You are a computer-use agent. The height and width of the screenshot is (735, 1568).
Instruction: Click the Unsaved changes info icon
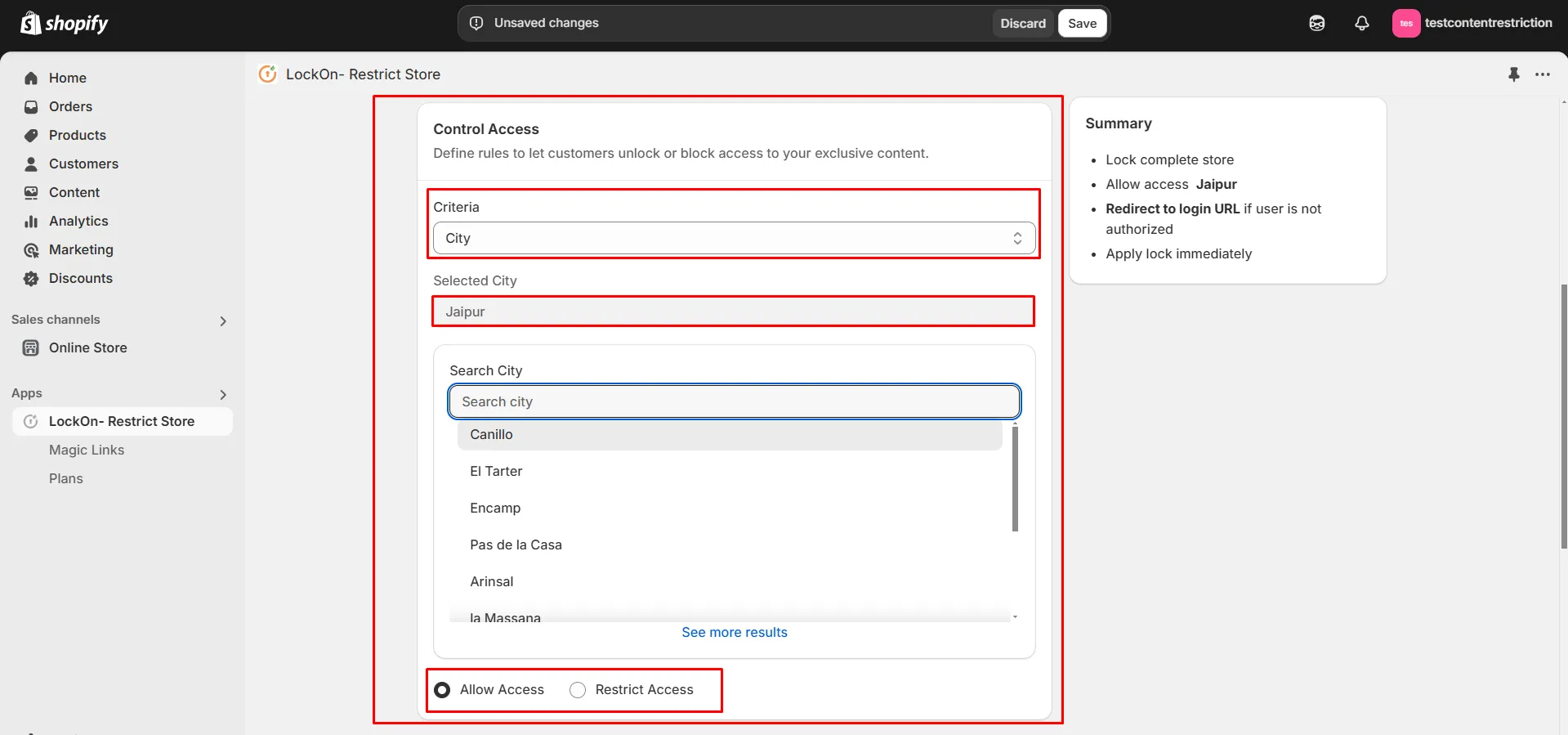476,23
